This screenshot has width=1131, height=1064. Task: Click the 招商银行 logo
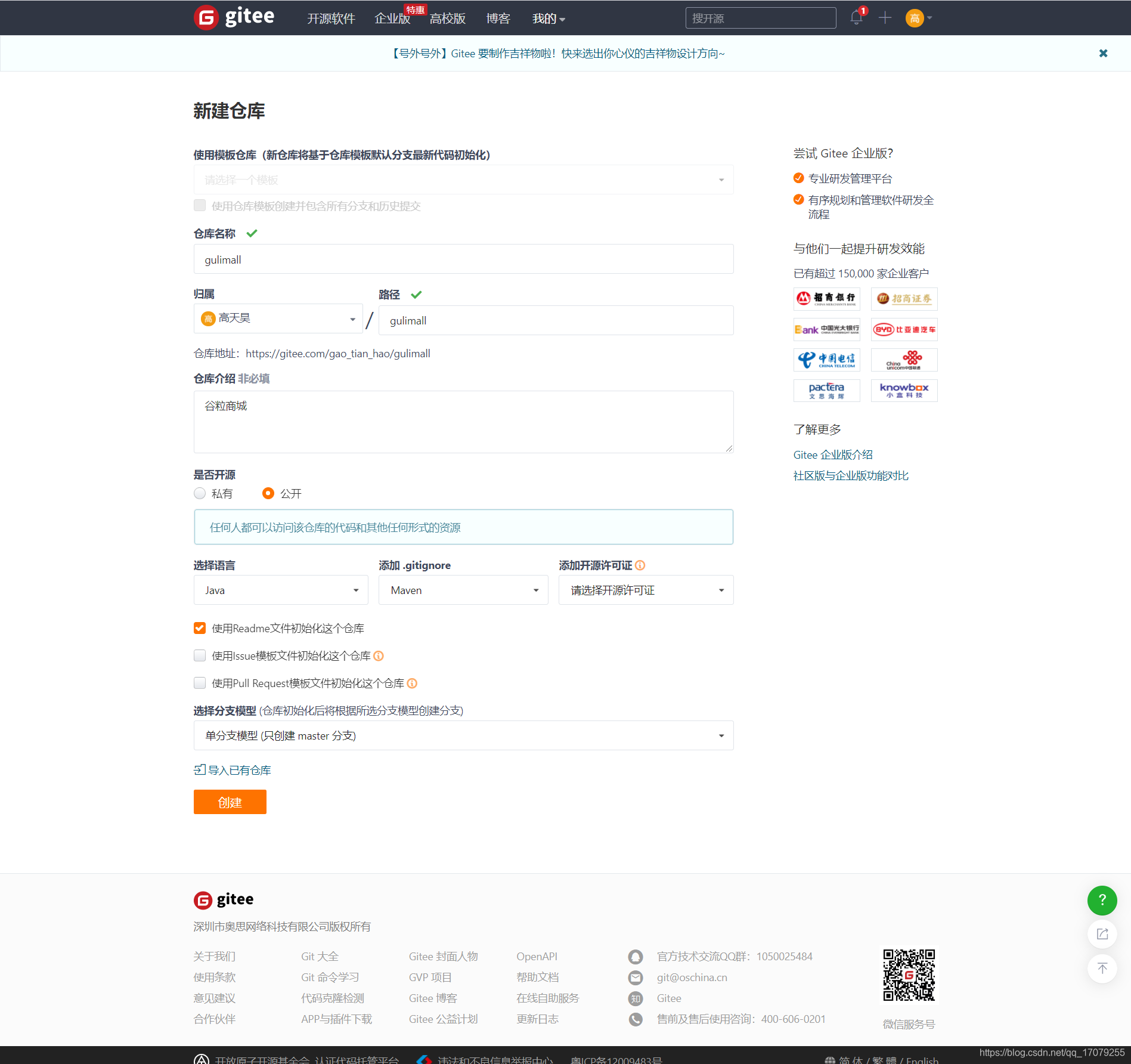pyautogui.click(x=826, y=298)
